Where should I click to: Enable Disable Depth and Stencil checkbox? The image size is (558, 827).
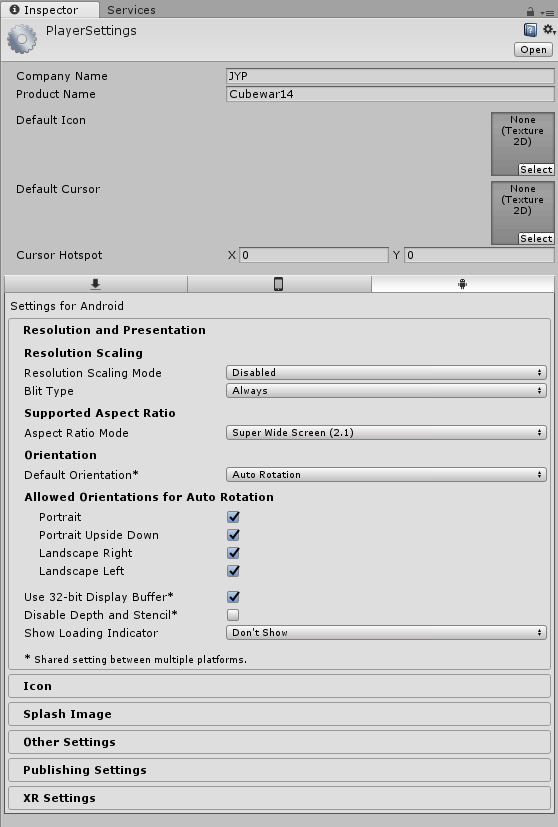coord(233,614)
